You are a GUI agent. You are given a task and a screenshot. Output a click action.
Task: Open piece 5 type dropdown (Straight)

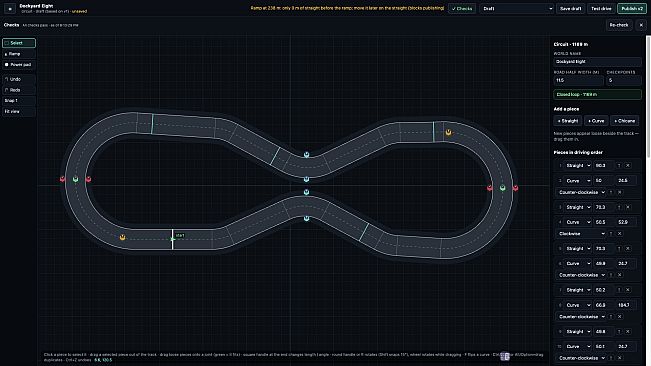[578, 249]
